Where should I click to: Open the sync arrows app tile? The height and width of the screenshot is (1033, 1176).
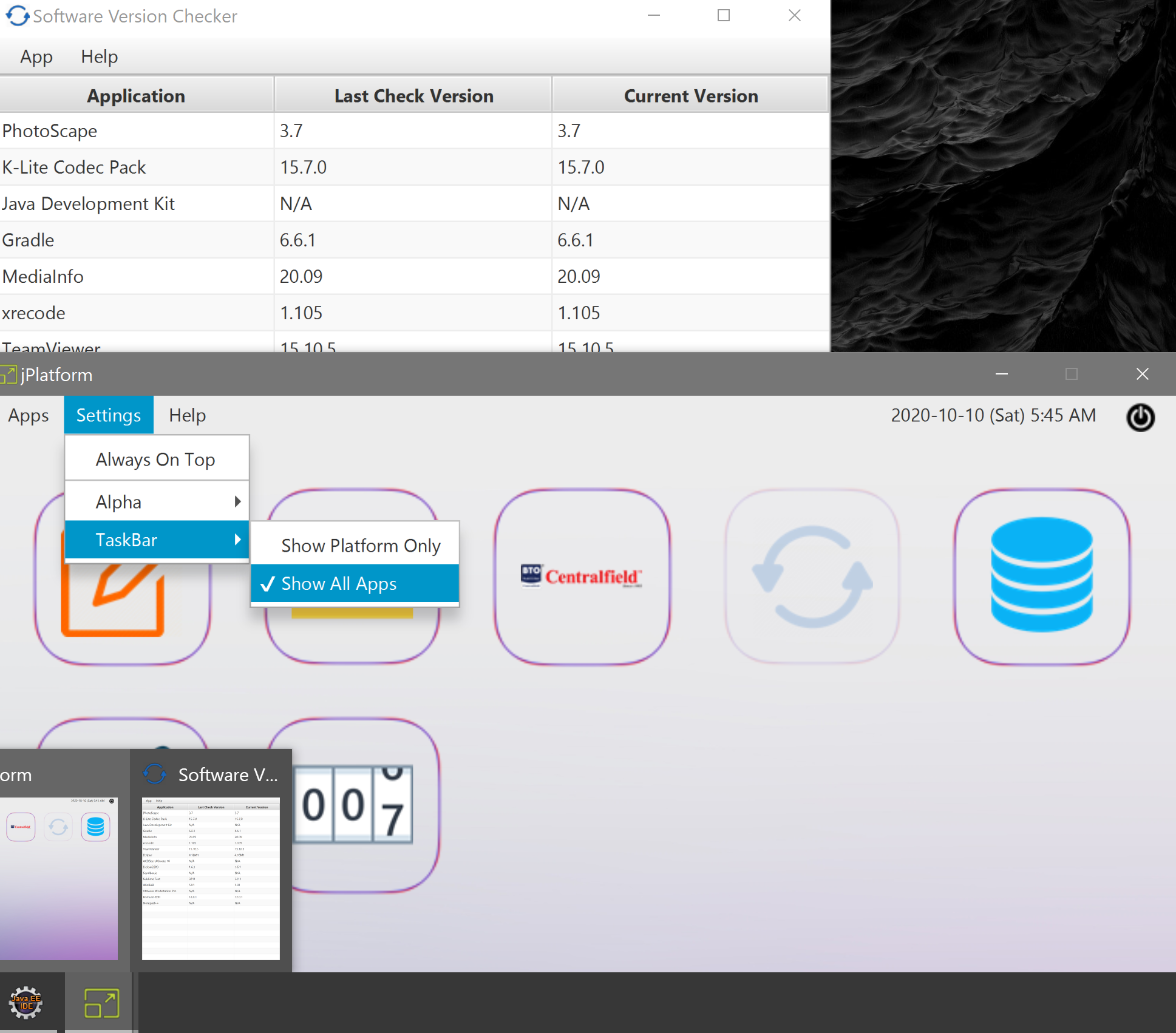point(812,577)
